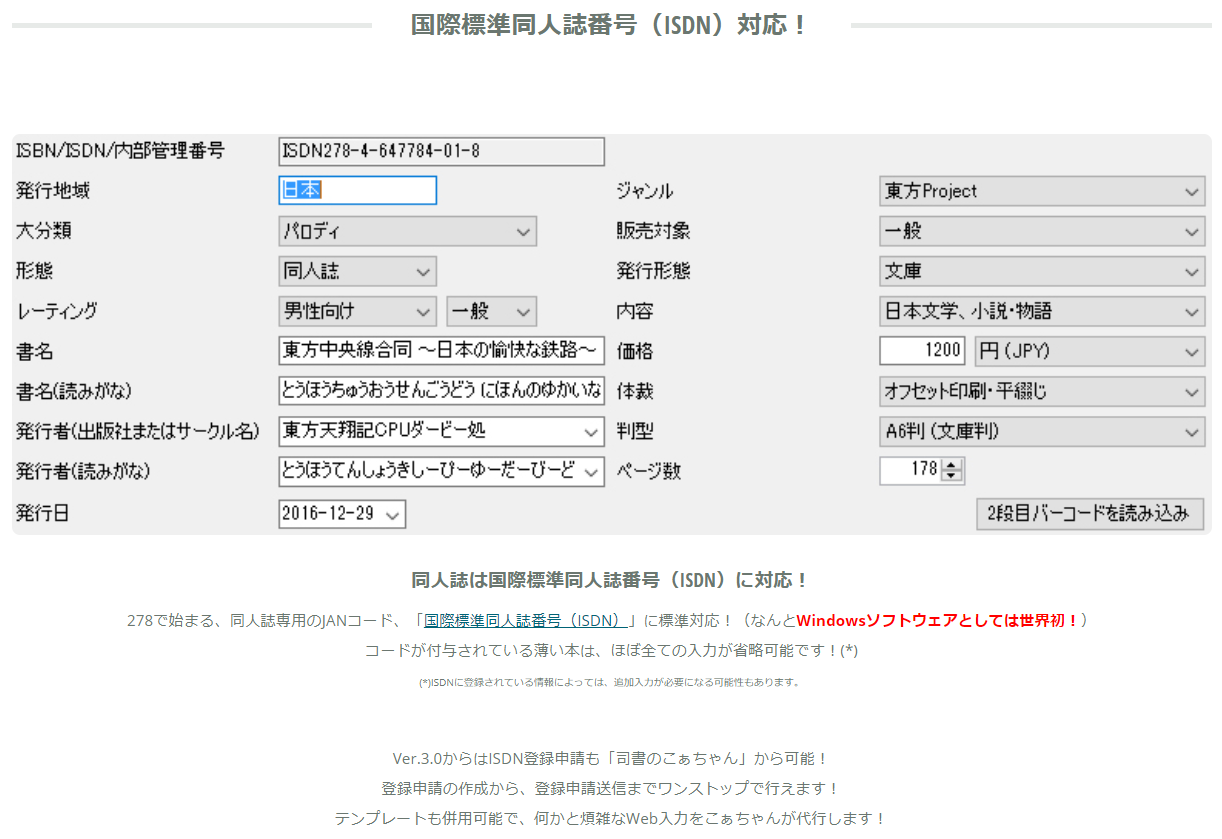Viewport: 1222px width, 839px height.
Task: Click the ISBN/ISDN number input field
Action: (441, 151)
